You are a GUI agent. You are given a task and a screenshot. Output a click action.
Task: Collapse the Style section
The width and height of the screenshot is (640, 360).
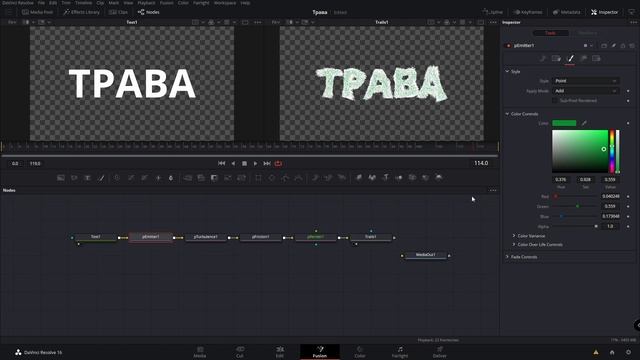click(507, 71)
